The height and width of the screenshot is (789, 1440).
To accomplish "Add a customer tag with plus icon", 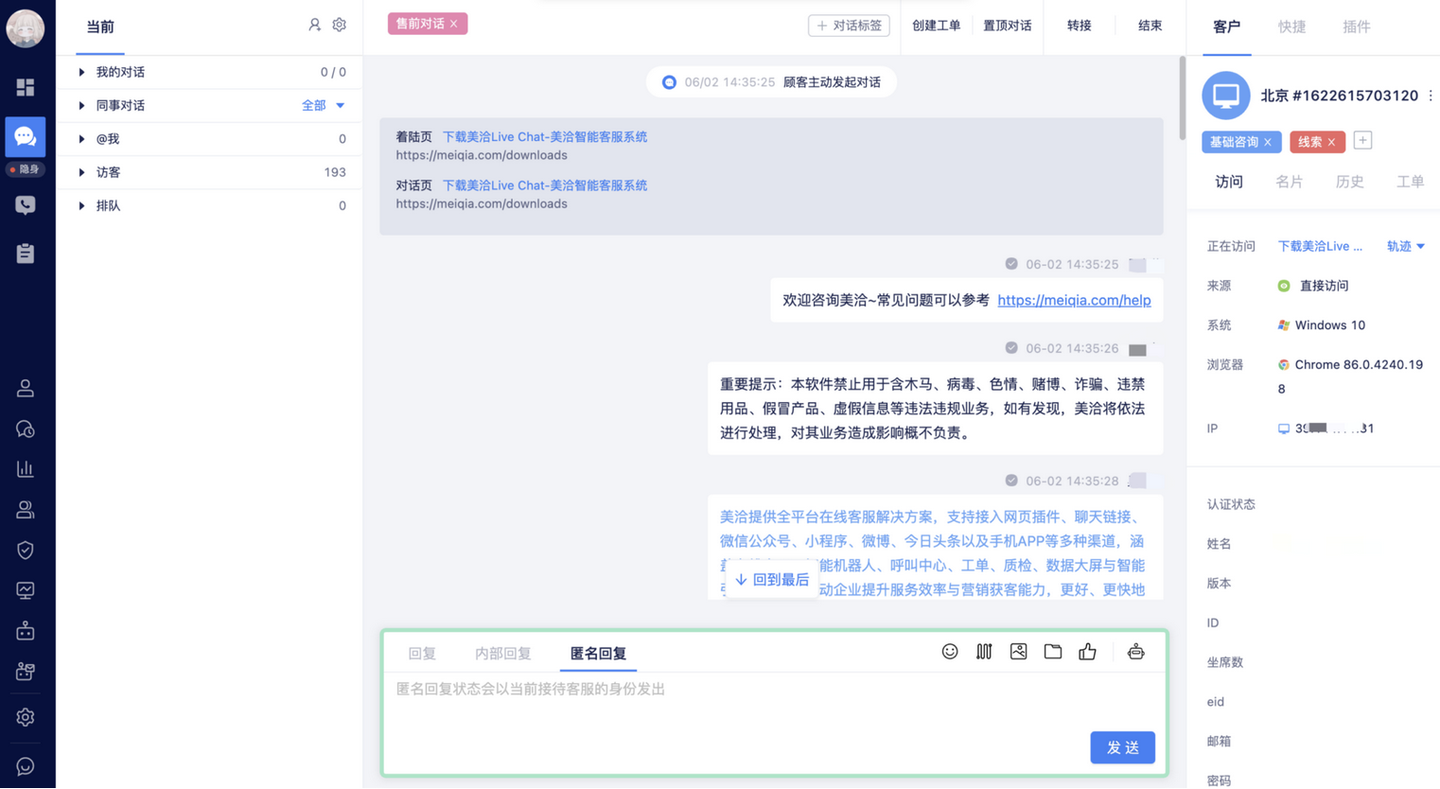I will pos(1362,141).
